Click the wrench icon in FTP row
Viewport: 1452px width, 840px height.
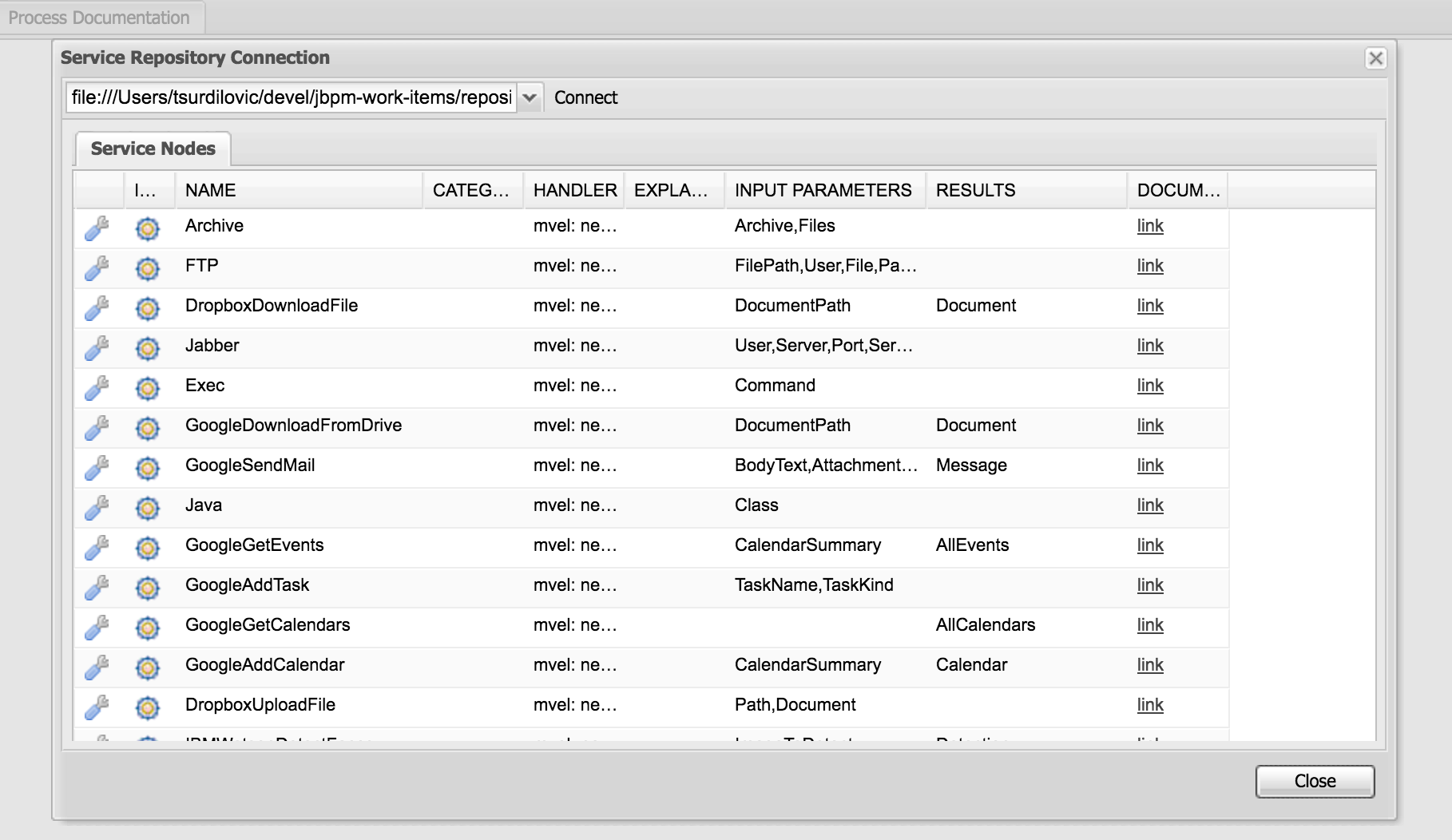[x=97, y=268]
